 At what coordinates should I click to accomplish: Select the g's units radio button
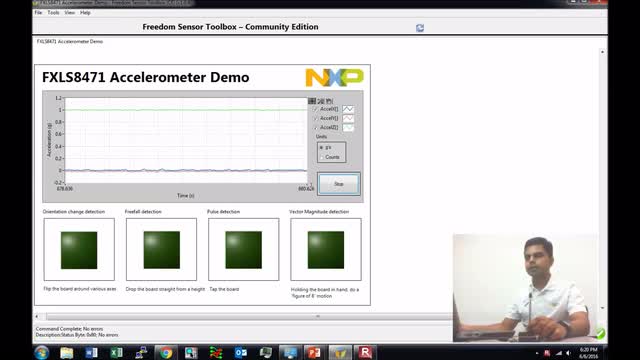point(322,147)
